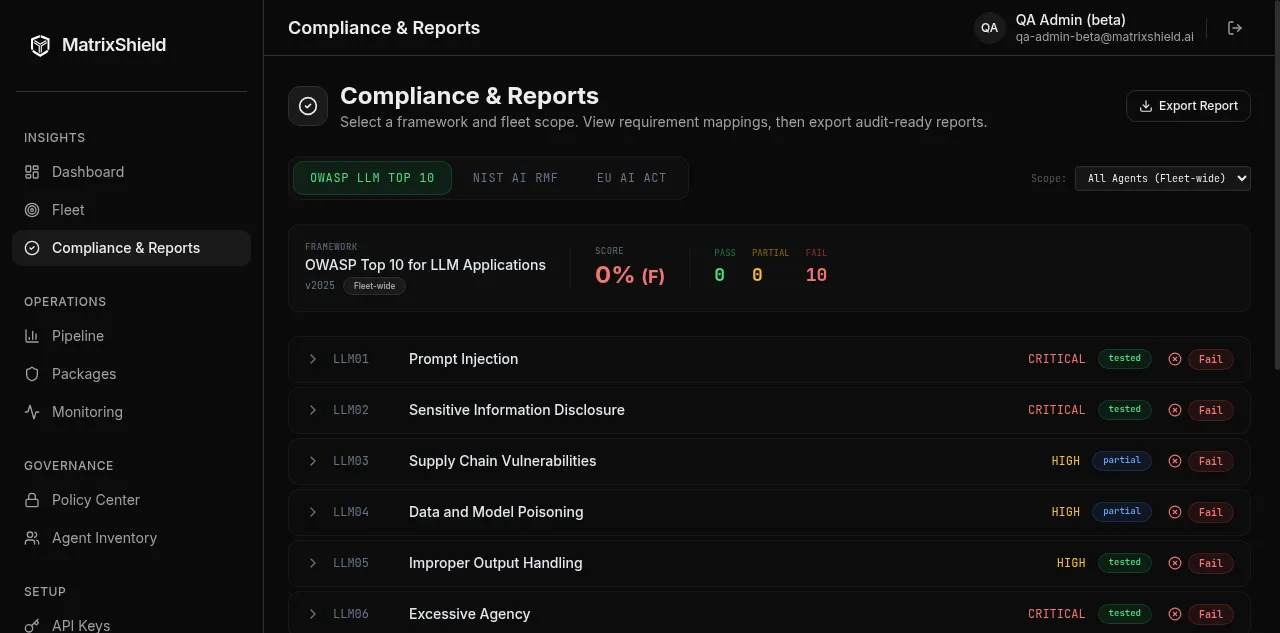Image resolution: width=1280 pixels, height=633 pixels.
Task: Click the partial badge on Supply Chain Vulnerabilities
Action: 1122,460
